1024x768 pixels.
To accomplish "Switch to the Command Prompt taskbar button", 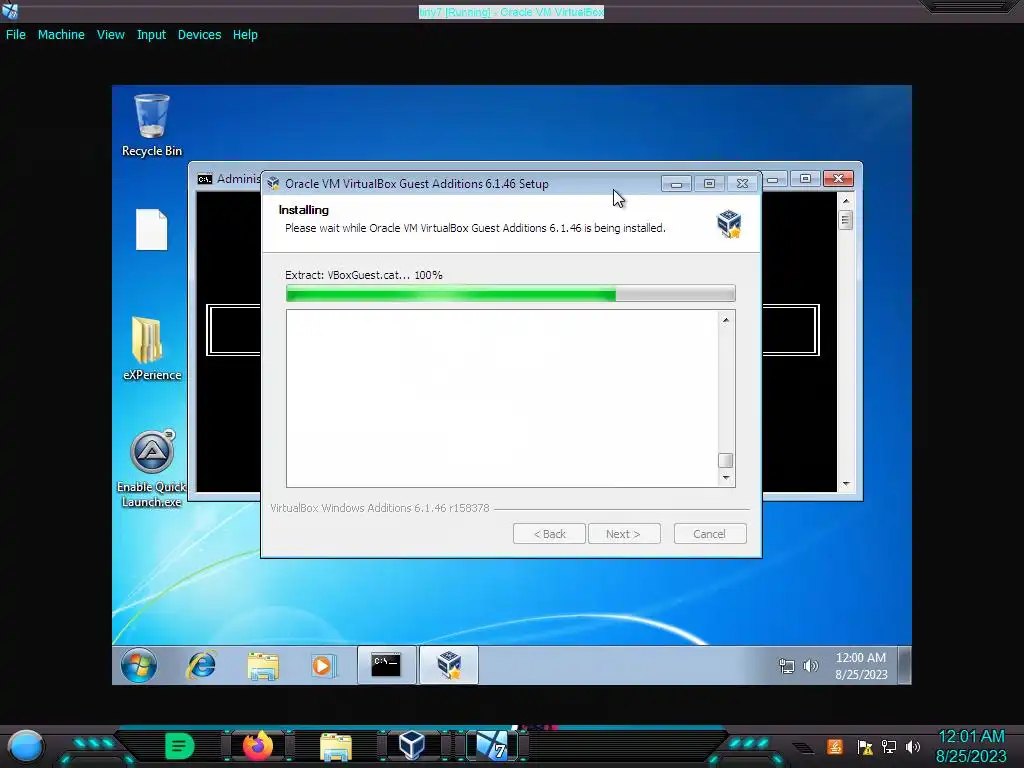I will click(386, 665).
